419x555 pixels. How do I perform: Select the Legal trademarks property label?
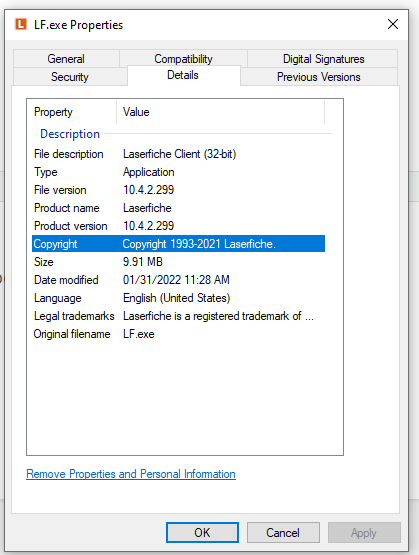tap(74, 316)
